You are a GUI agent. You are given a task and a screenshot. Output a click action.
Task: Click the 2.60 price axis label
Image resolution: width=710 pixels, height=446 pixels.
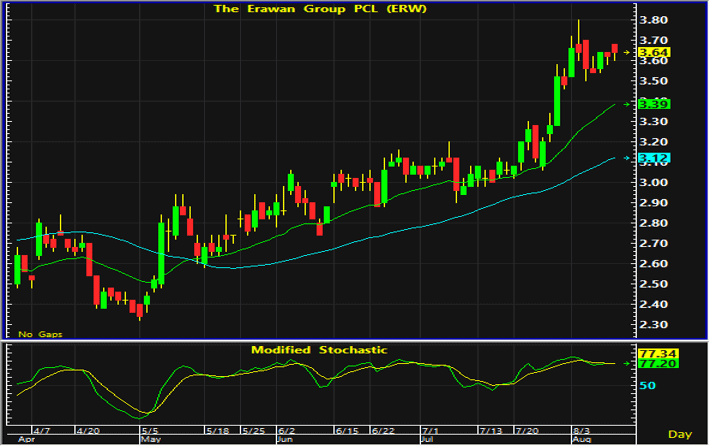pyautogui.click(x=653, y=264)
